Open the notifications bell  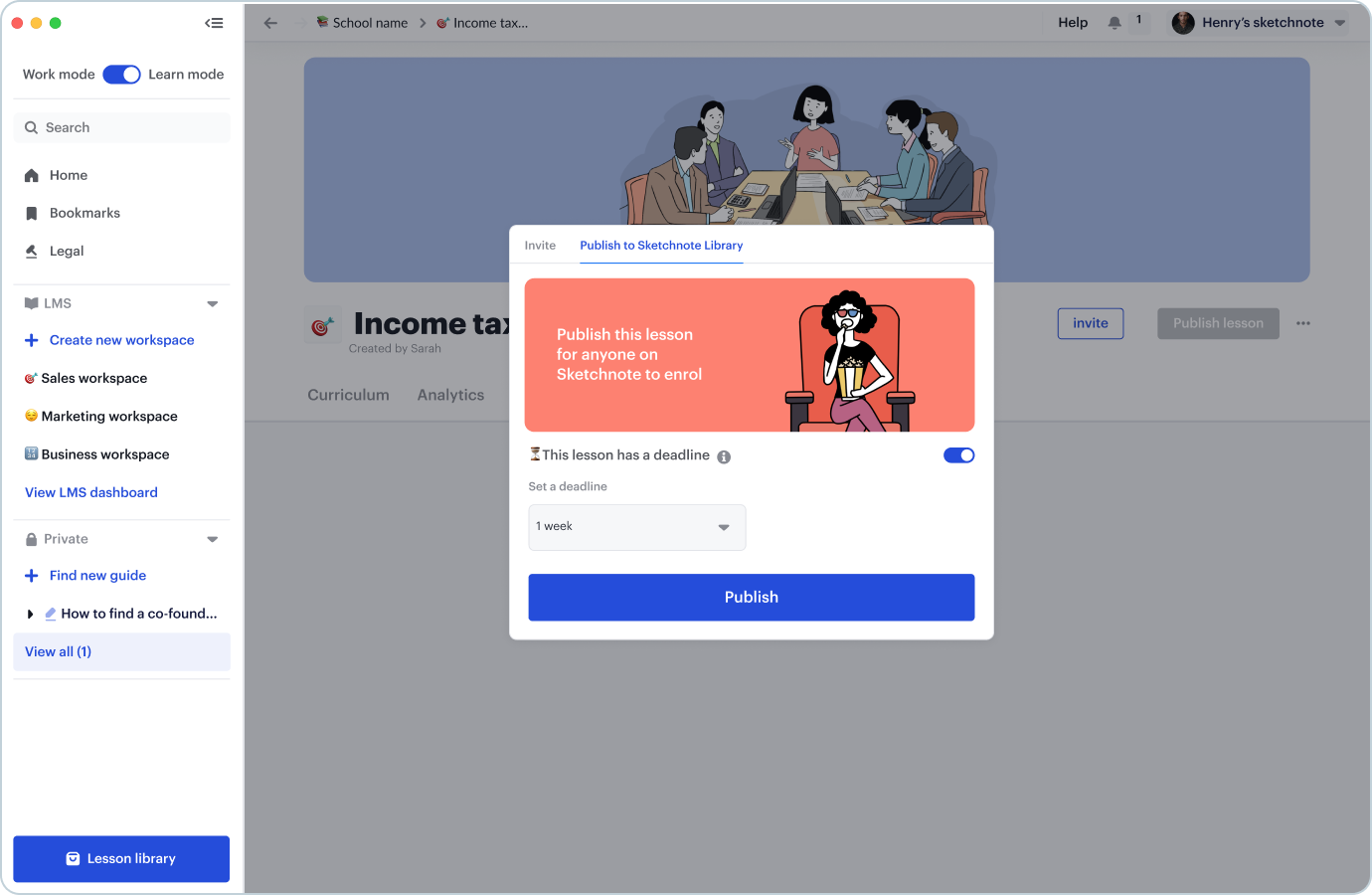(x=1115, y=23)
